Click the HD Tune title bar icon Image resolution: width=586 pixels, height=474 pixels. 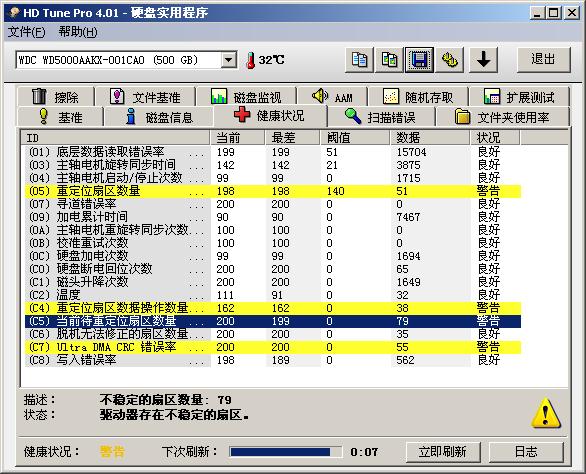[x=14, y=13]
